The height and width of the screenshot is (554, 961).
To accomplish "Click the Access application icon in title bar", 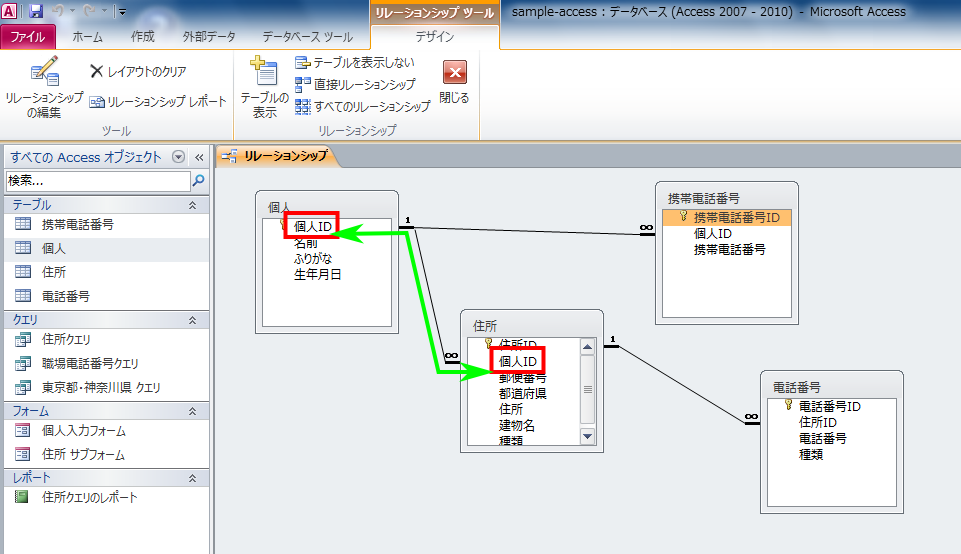I will point(9,10).
